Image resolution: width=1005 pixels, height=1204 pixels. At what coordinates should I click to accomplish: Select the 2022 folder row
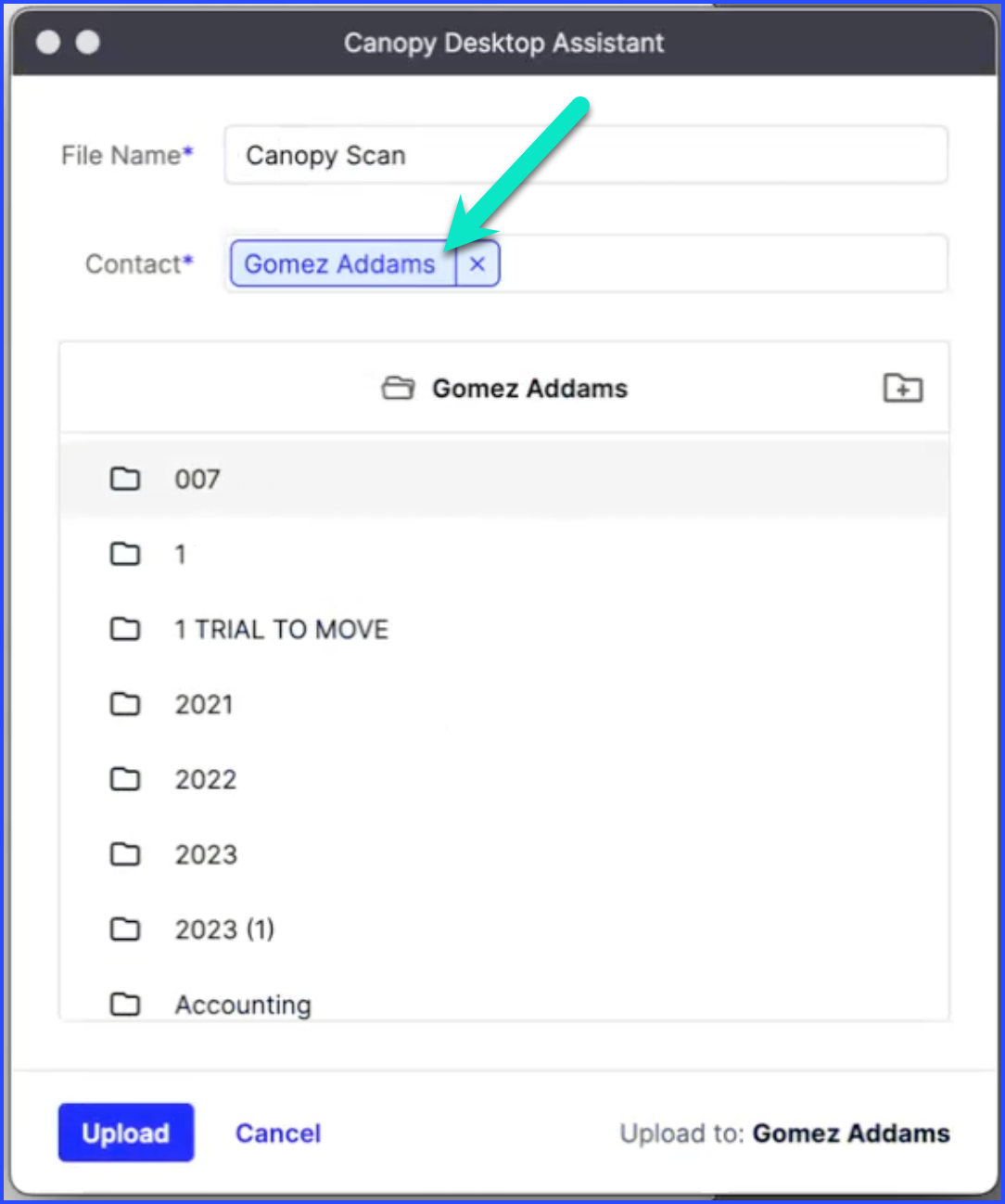(x=206, y=779)
